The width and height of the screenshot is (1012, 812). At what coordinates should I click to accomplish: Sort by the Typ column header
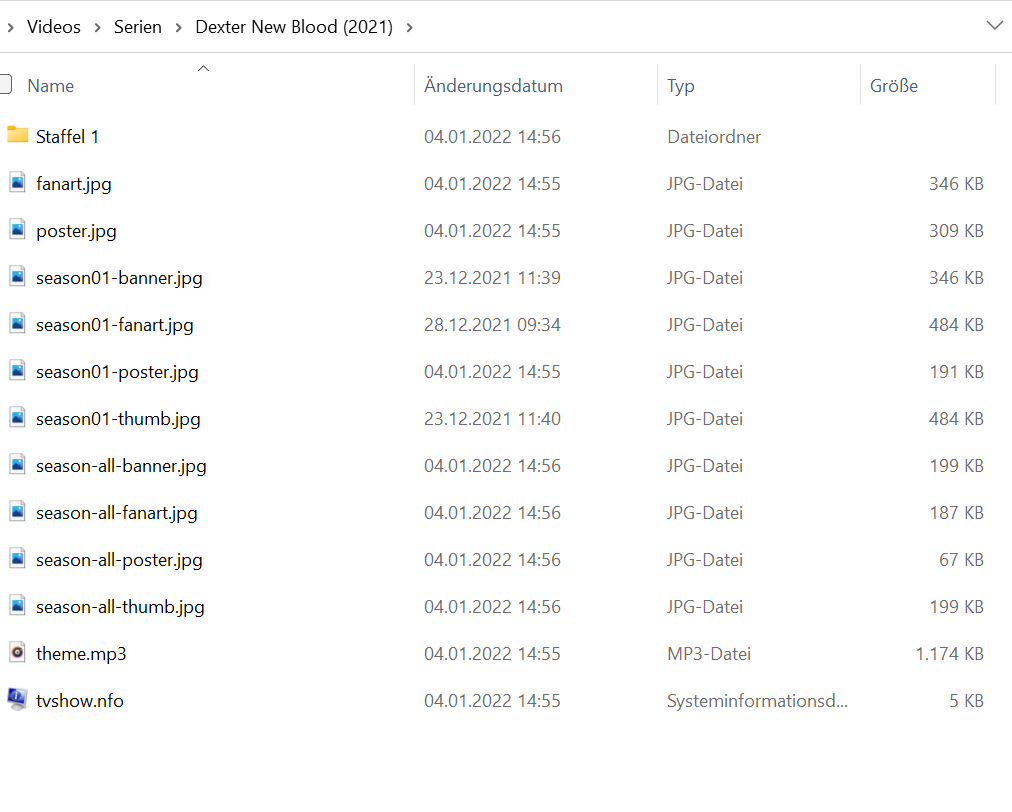click(681, 86)
